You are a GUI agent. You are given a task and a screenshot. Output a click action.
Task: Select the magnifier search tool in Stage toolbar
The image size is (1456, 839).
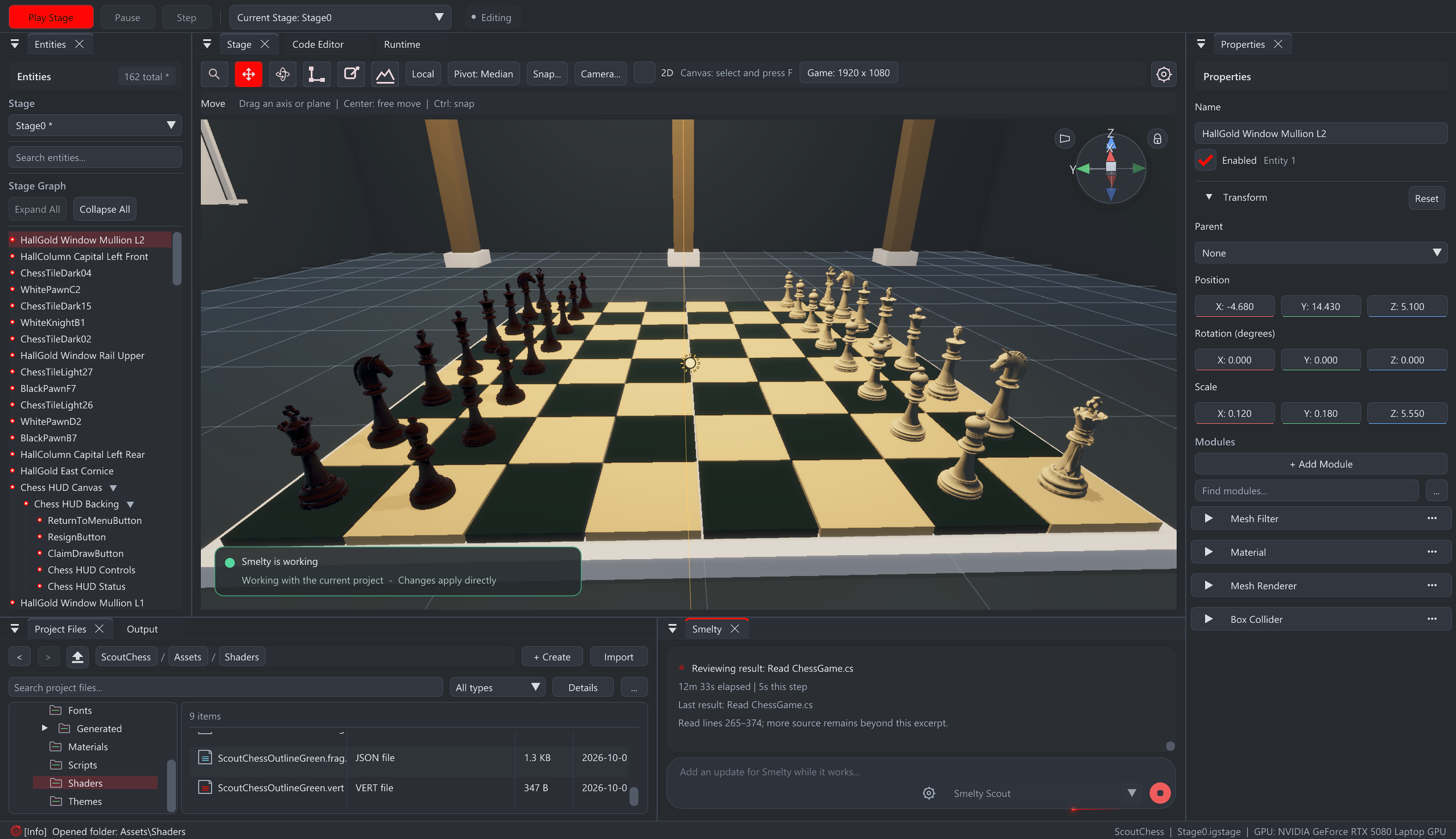[214, 74]
